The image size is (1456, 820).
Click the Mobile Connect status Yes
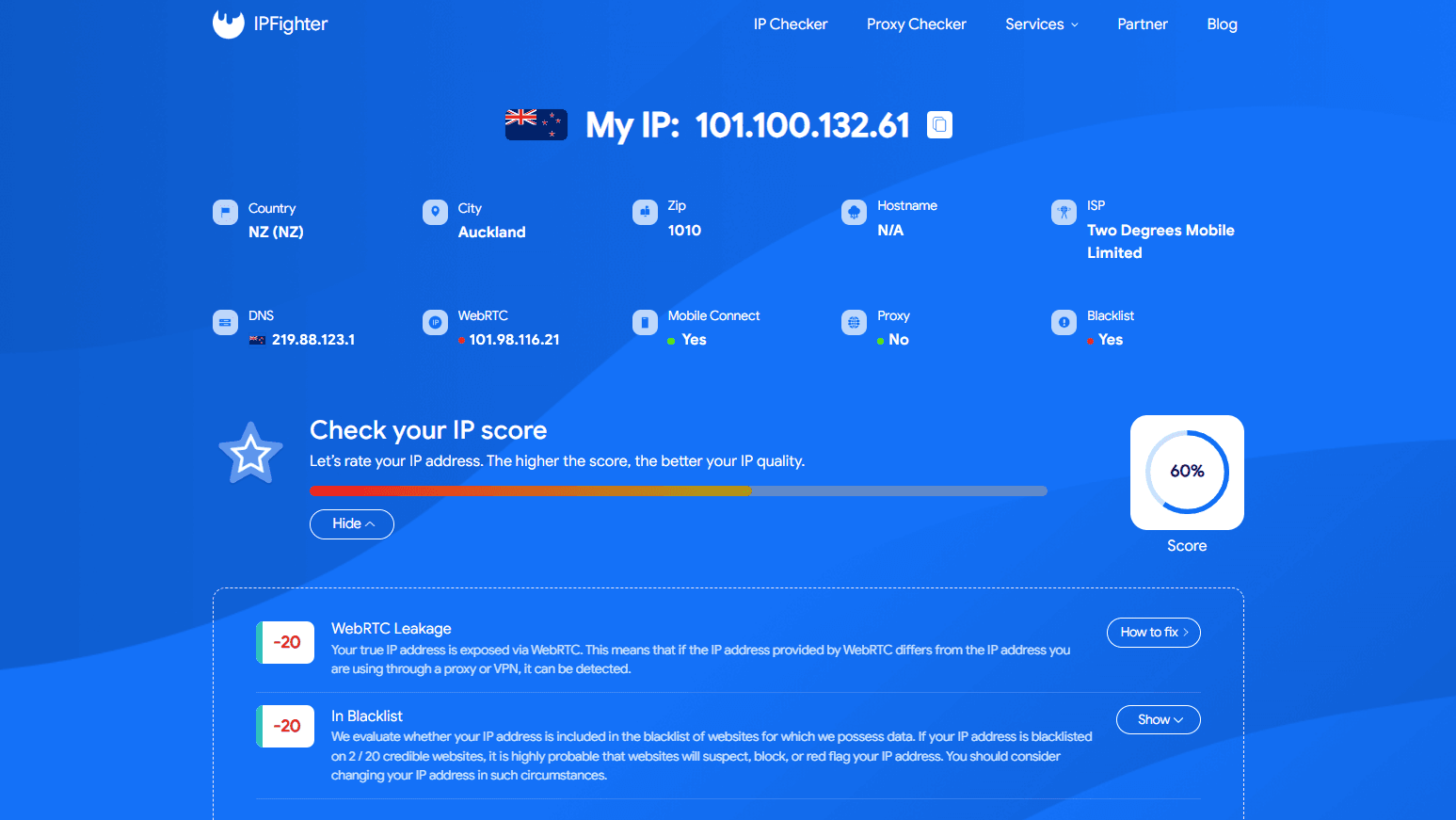[694, 340]
